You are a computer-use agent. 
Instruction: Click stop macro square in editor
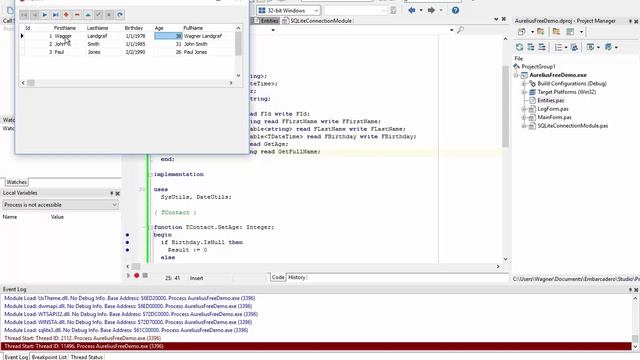145,276
